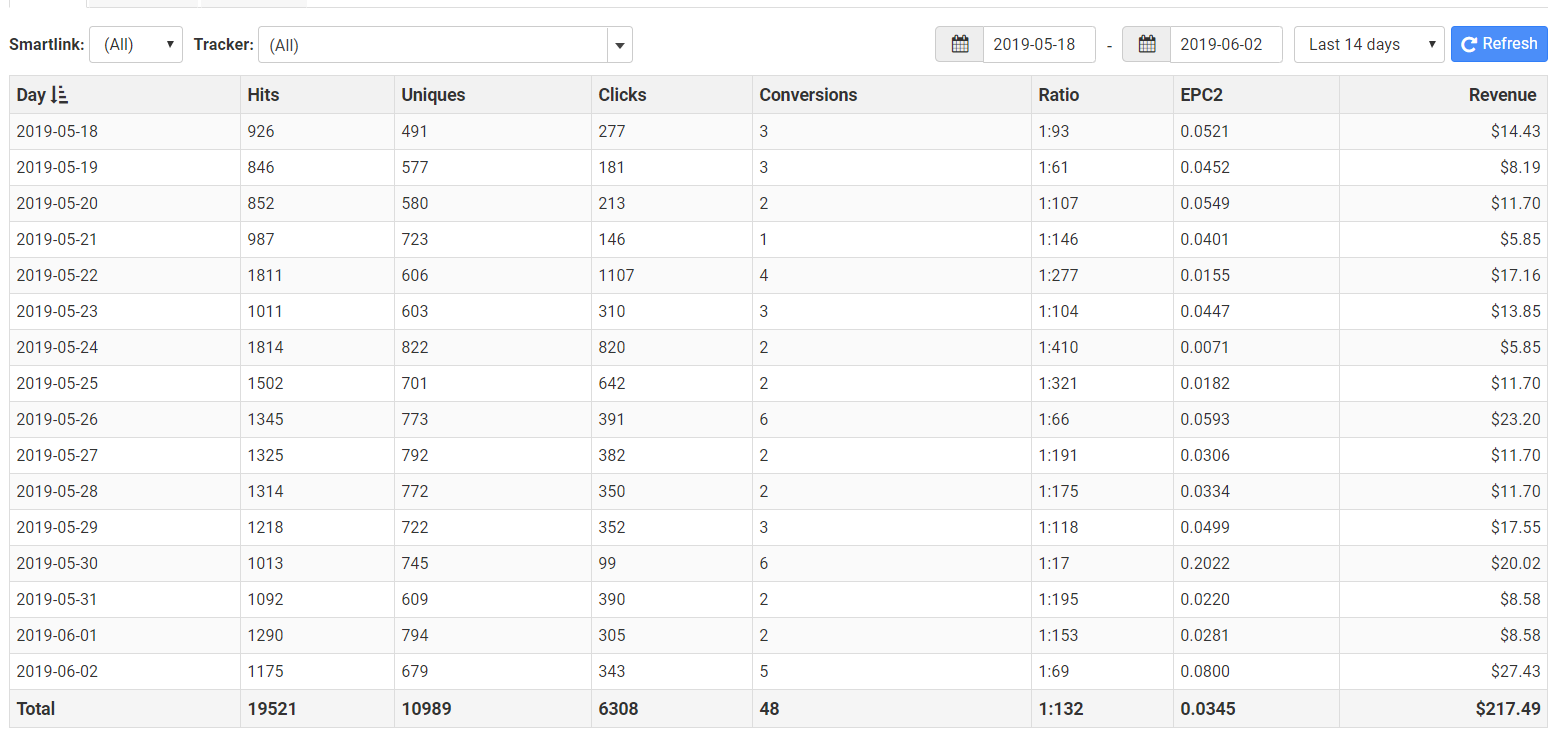Sort by the Clicks column header
This screenshot has width=1559, height=733.
(x=622, y=95)
